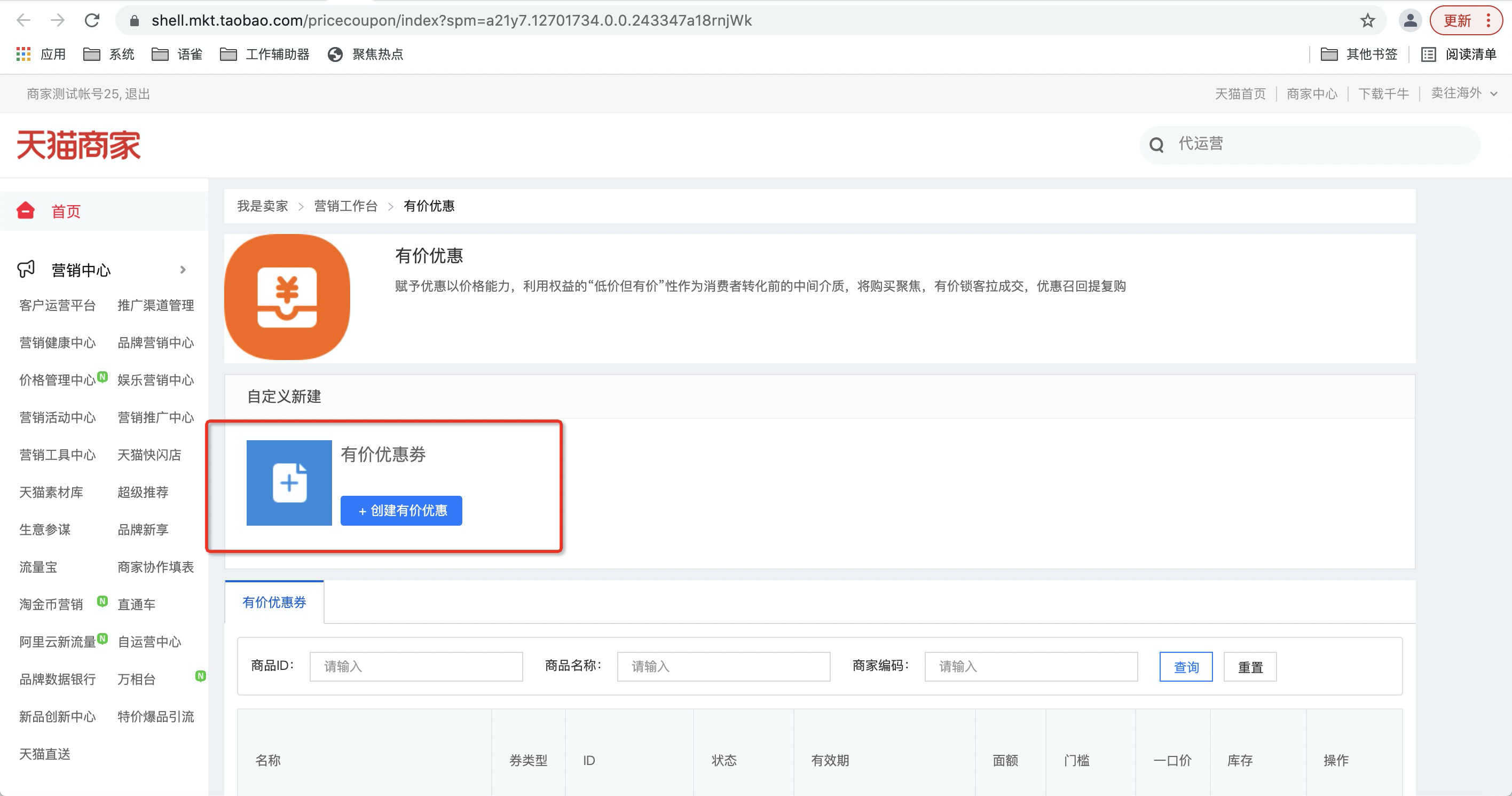Open 商家协作填表 in the sidebar
This screenshot has height=796, width=1512.
[x=155, y=567]
